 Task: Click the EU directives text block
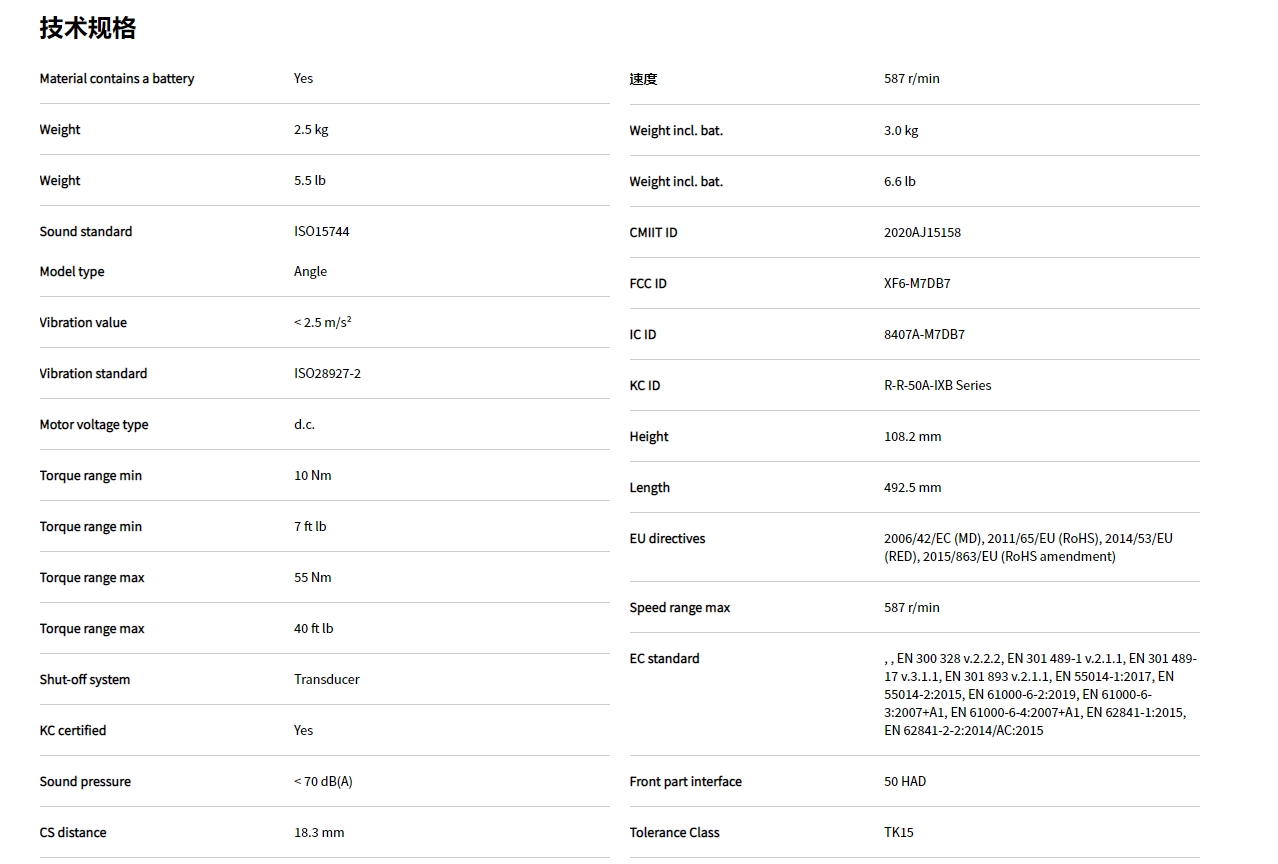click(1028, 547)
